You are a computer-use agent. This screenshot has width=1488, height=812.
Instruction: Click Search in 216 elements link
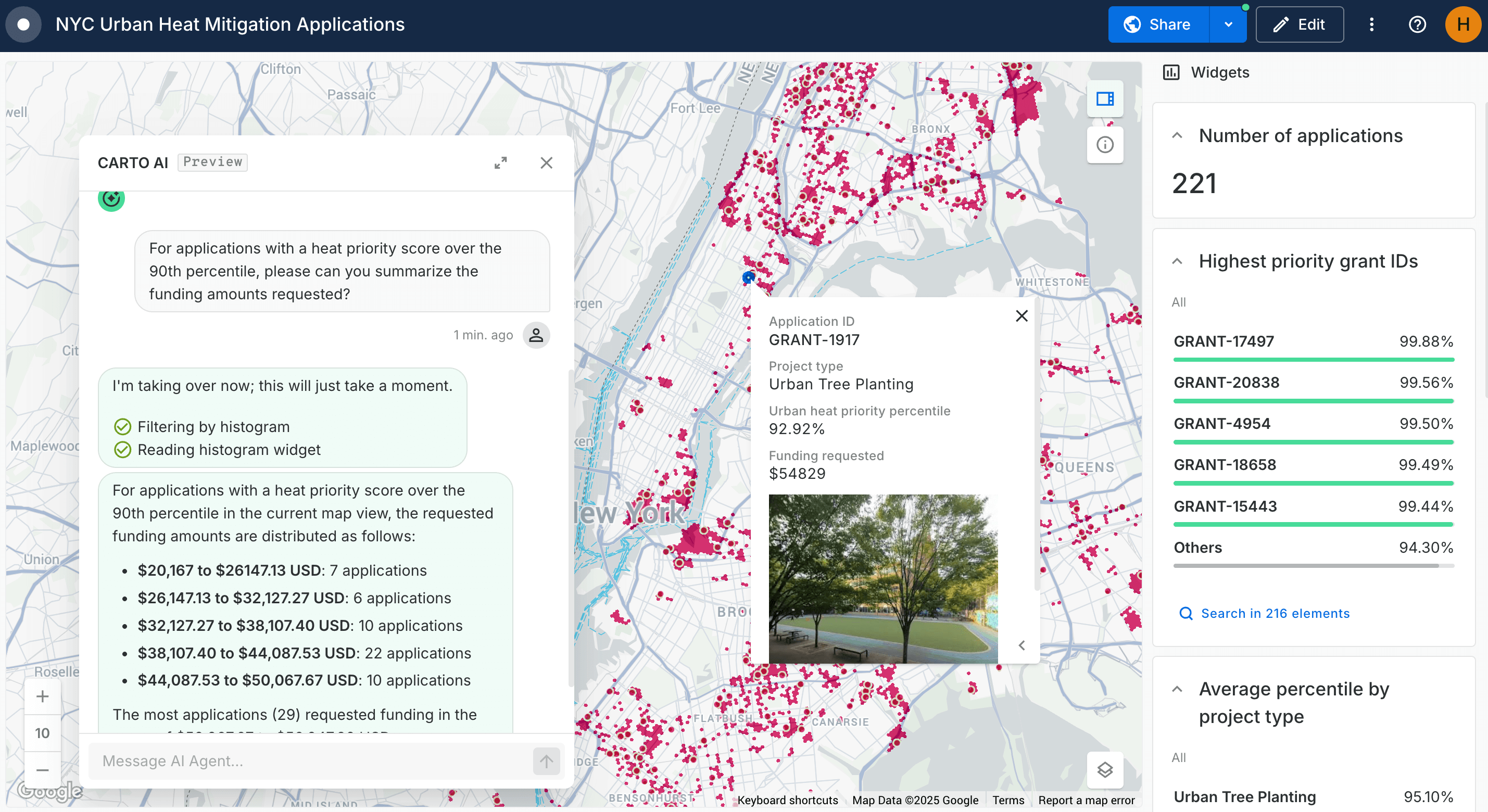pyautogui.click(x=1274, y=613)
